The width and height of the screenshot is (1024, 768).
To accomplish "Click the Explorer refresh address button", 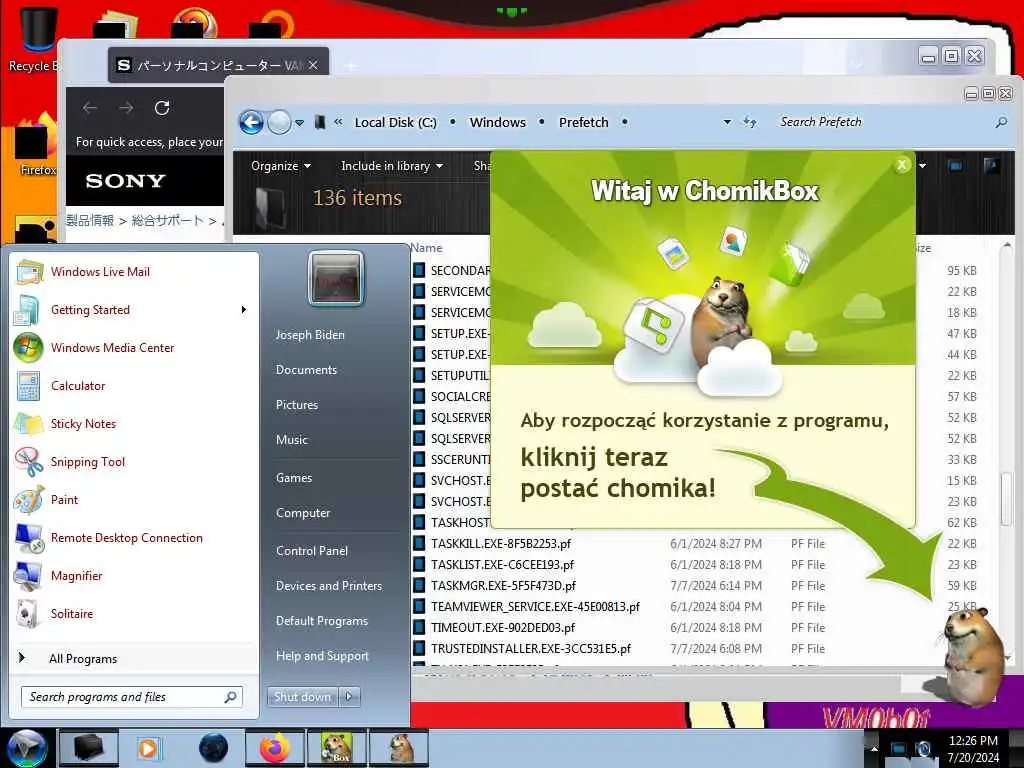I will (x=750, y=122).
